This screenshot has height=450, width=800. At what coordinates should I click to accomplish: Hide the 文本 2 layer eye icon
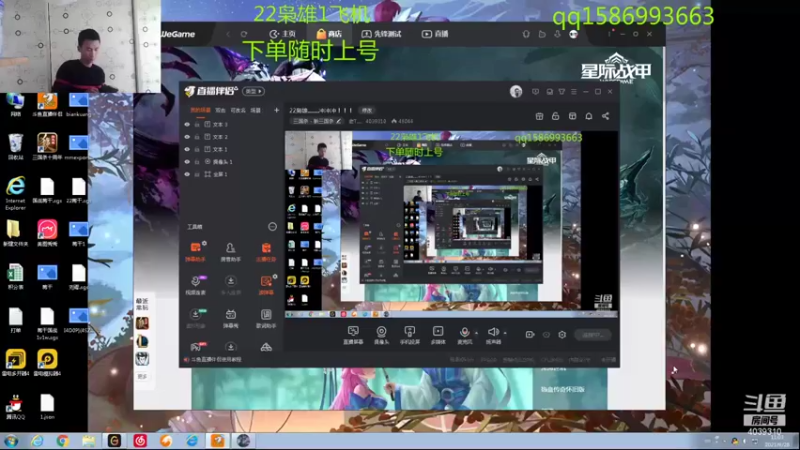[187, 137]
